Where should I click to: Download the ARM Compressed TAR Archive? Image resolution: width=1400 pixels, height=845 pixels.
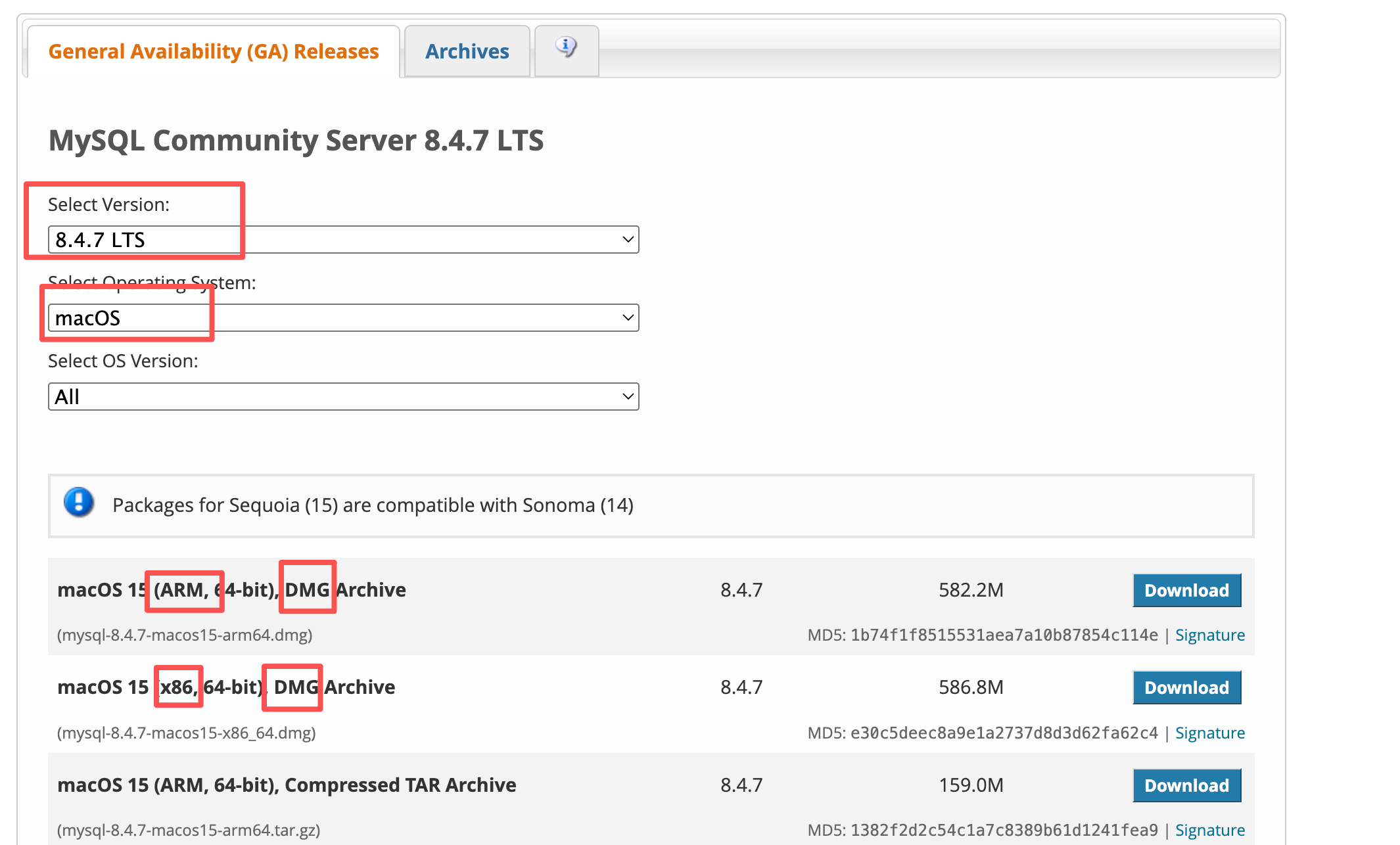tap(1186, 785)
